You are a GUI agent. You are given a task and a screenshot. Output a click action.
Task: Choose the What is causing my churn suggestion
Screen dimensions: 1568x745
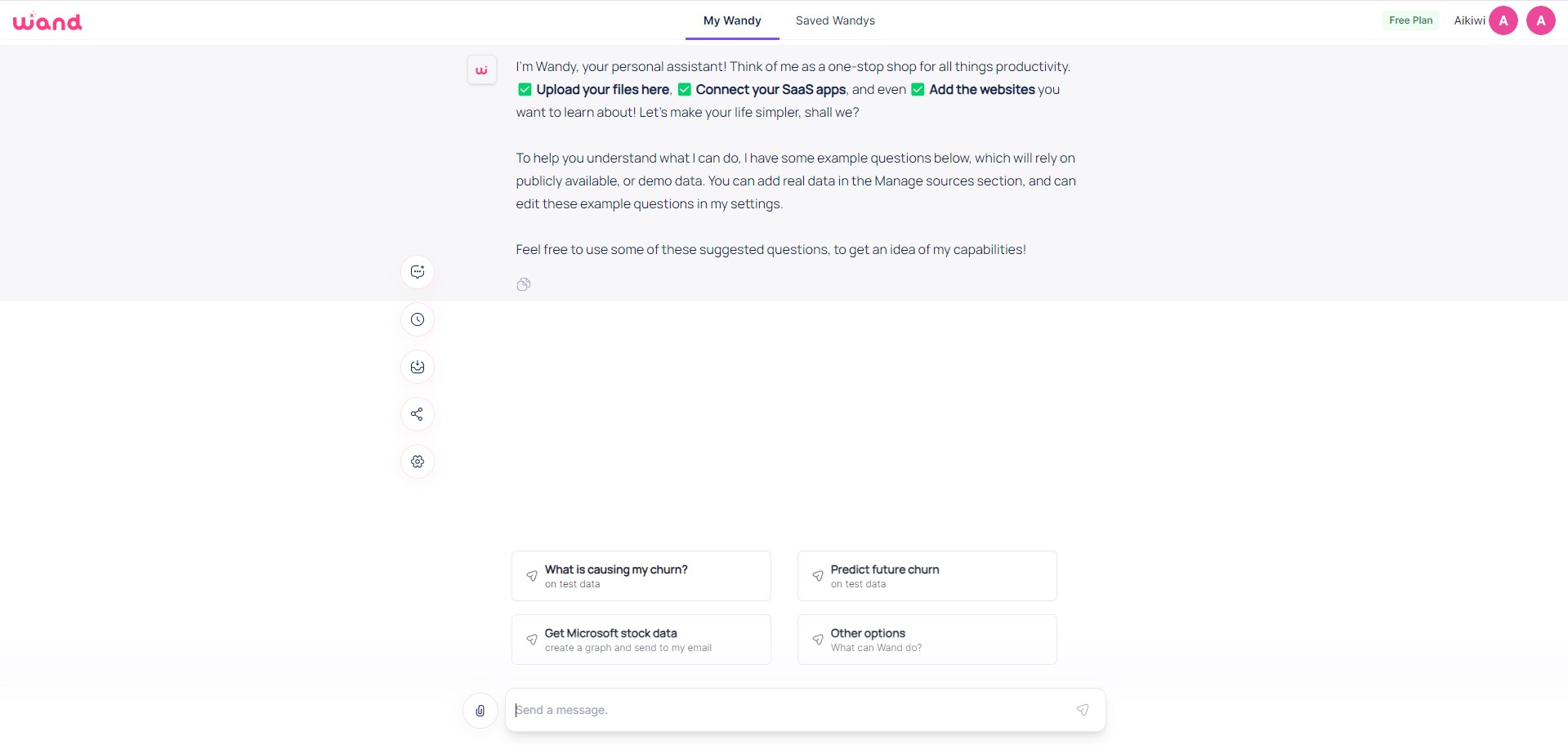(641, 576)
